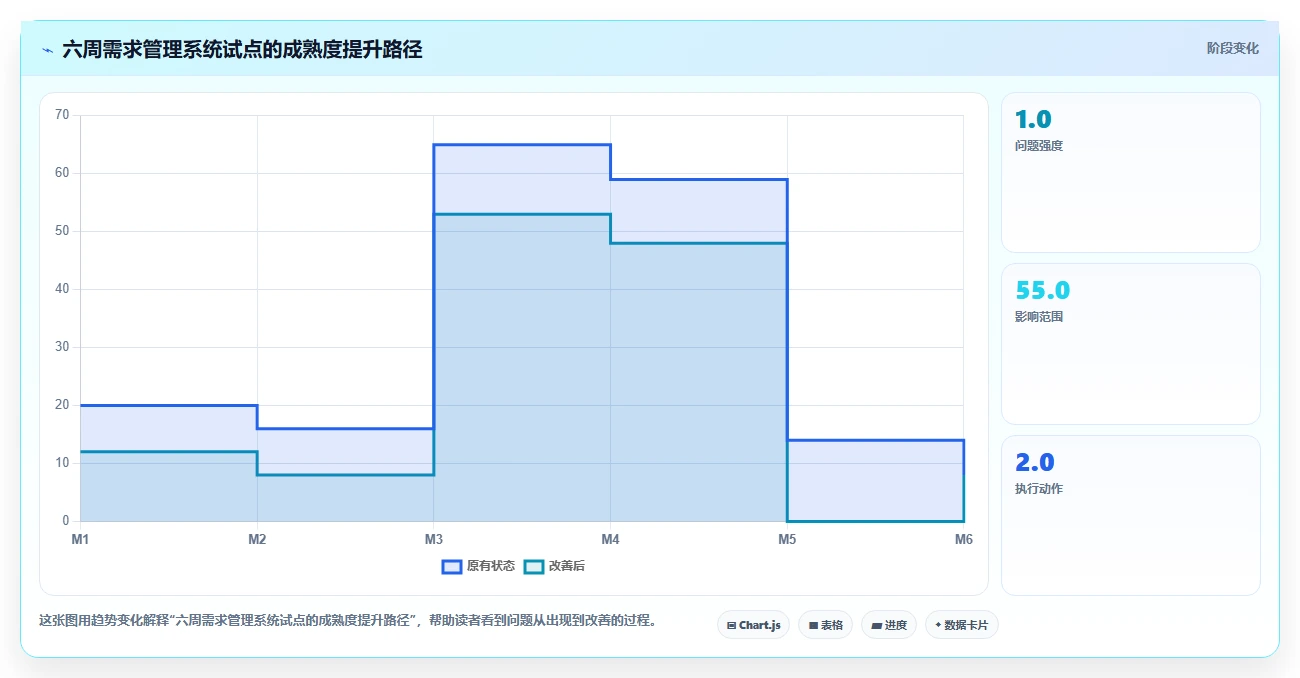The image size is (1300, 678).
Task: Click the 10 y-axis label
Action: point(62,463)
